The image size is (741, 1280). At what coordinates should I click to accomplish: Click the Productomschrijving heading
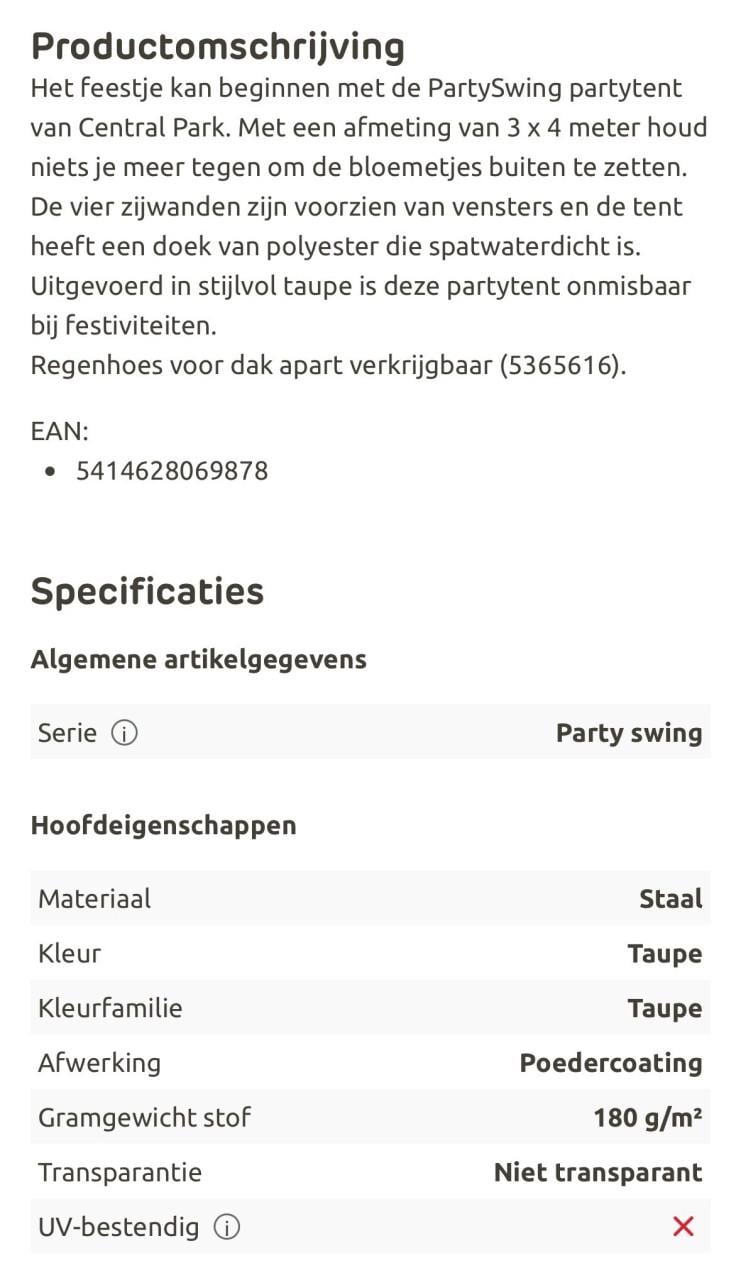pyautogui.click(x=218, y=46)
